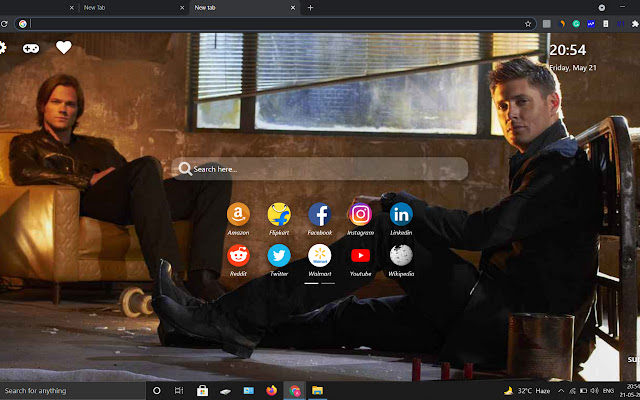Bookmark this page with the star icon
The width and height of the screenshot is (640, 400).
pyautogui.click(x=528, y=24)
